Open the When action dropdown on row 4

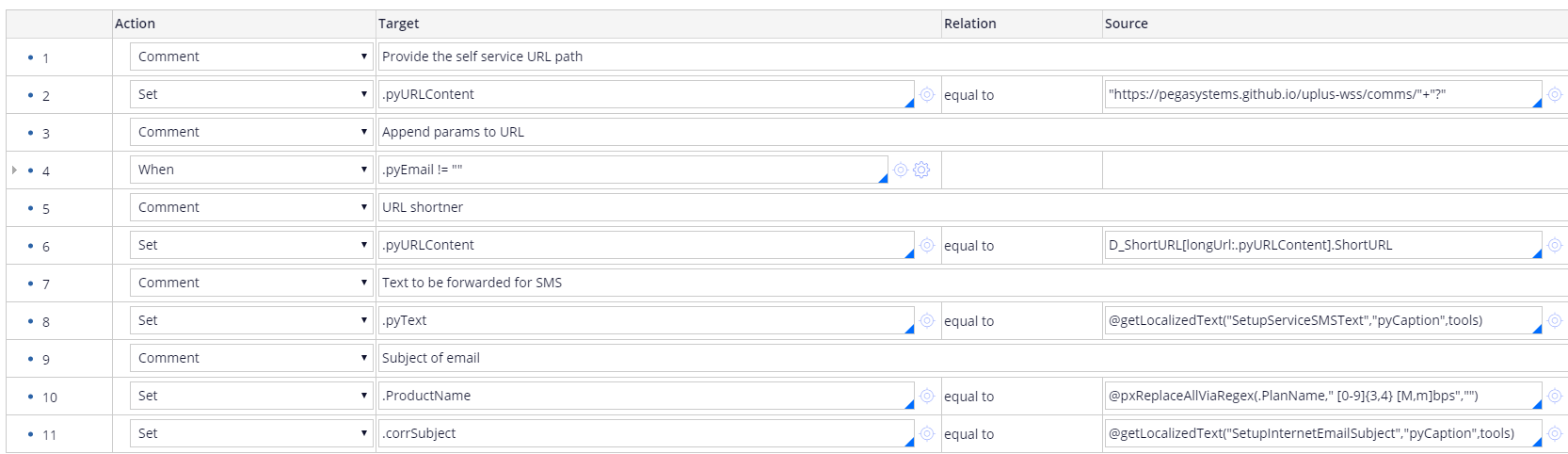tap(251, 170)
